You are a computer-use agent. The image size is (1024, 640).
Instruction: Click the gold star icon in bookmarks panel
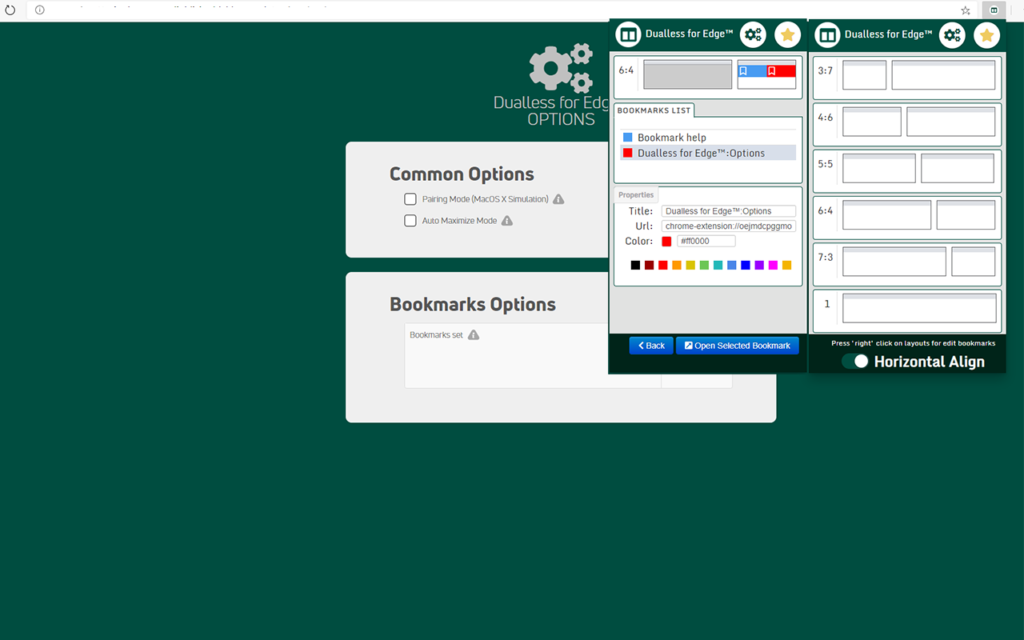pos(788,35)
